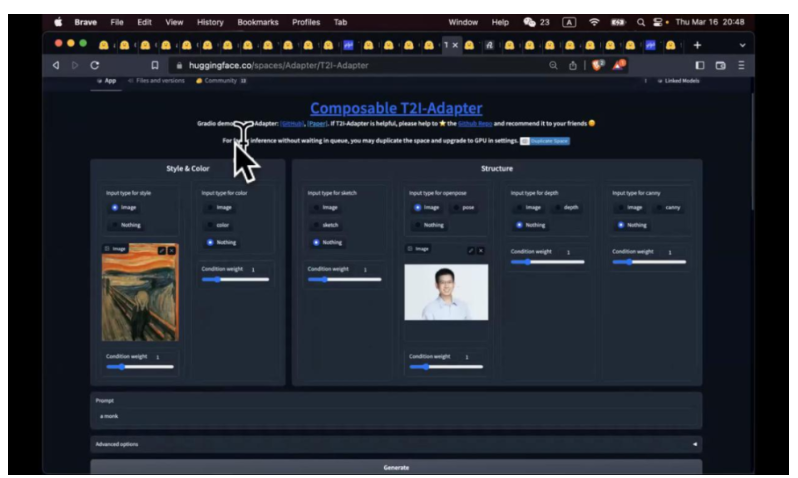Select Nothing for style input type
Viewport: 798px width, 478px height.
point(126,225)
